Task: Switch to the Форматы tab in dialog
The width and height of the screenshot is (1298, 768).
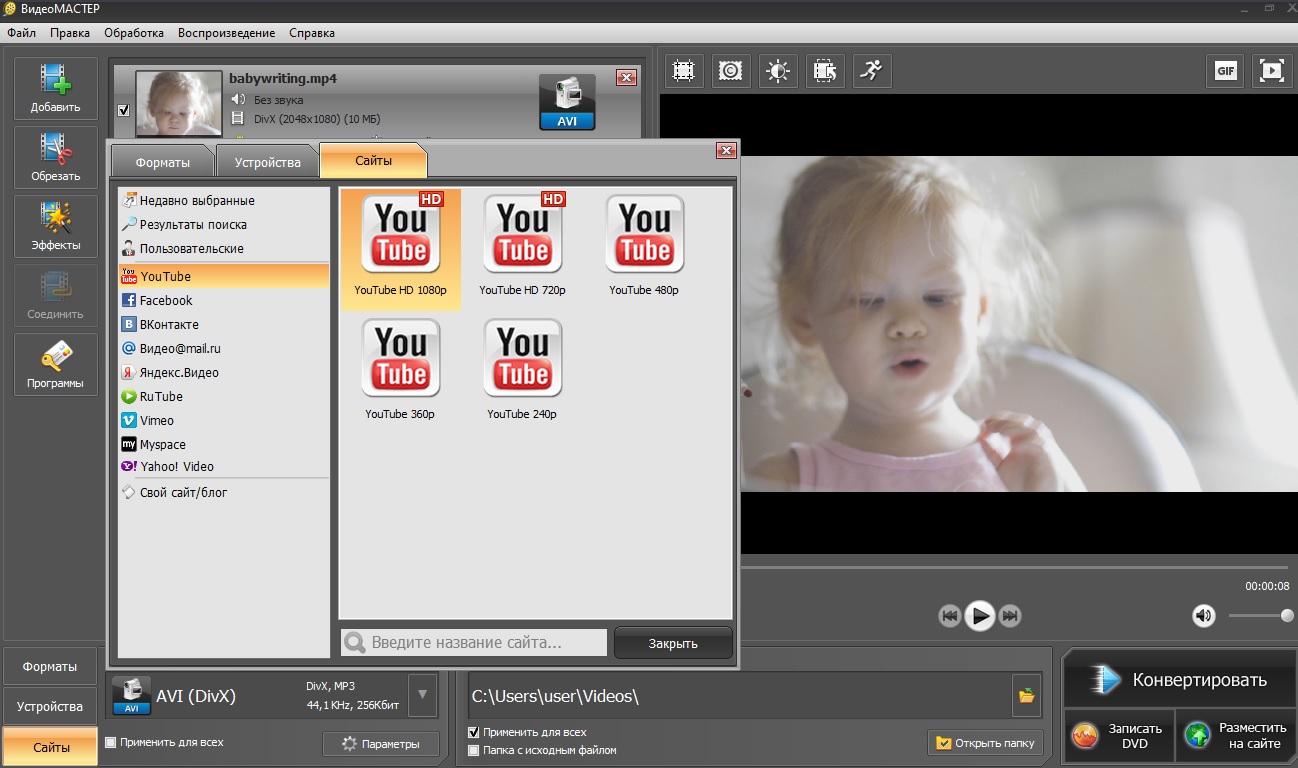Action: tap(162, 162)
